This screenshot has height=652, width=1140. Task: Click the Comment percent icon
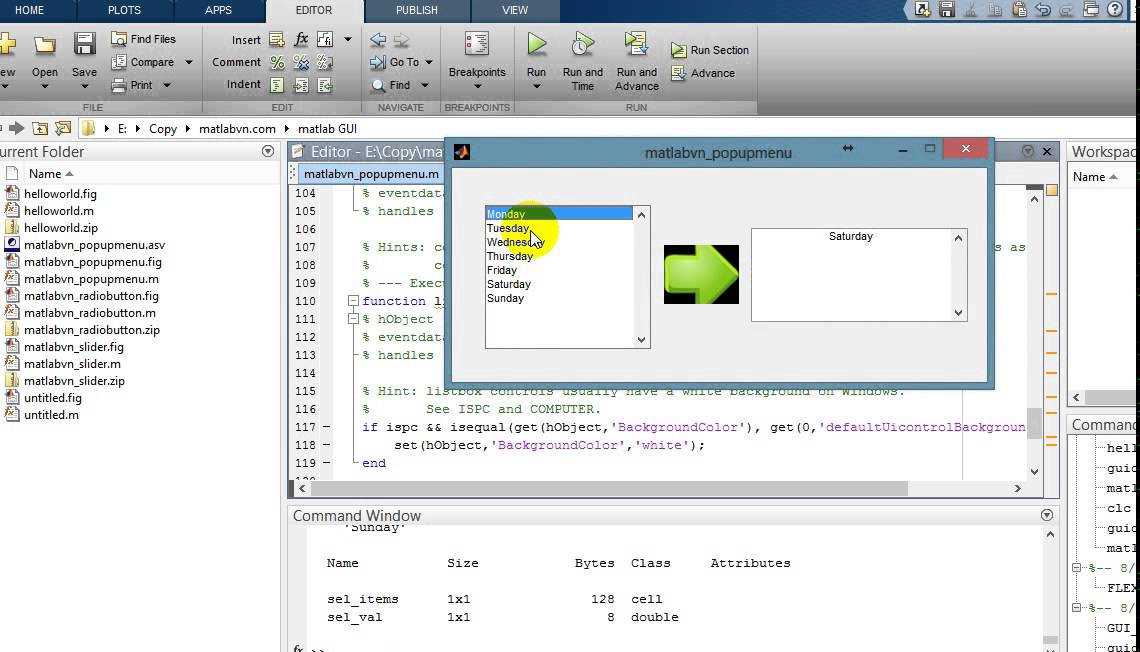coord(277,63)
